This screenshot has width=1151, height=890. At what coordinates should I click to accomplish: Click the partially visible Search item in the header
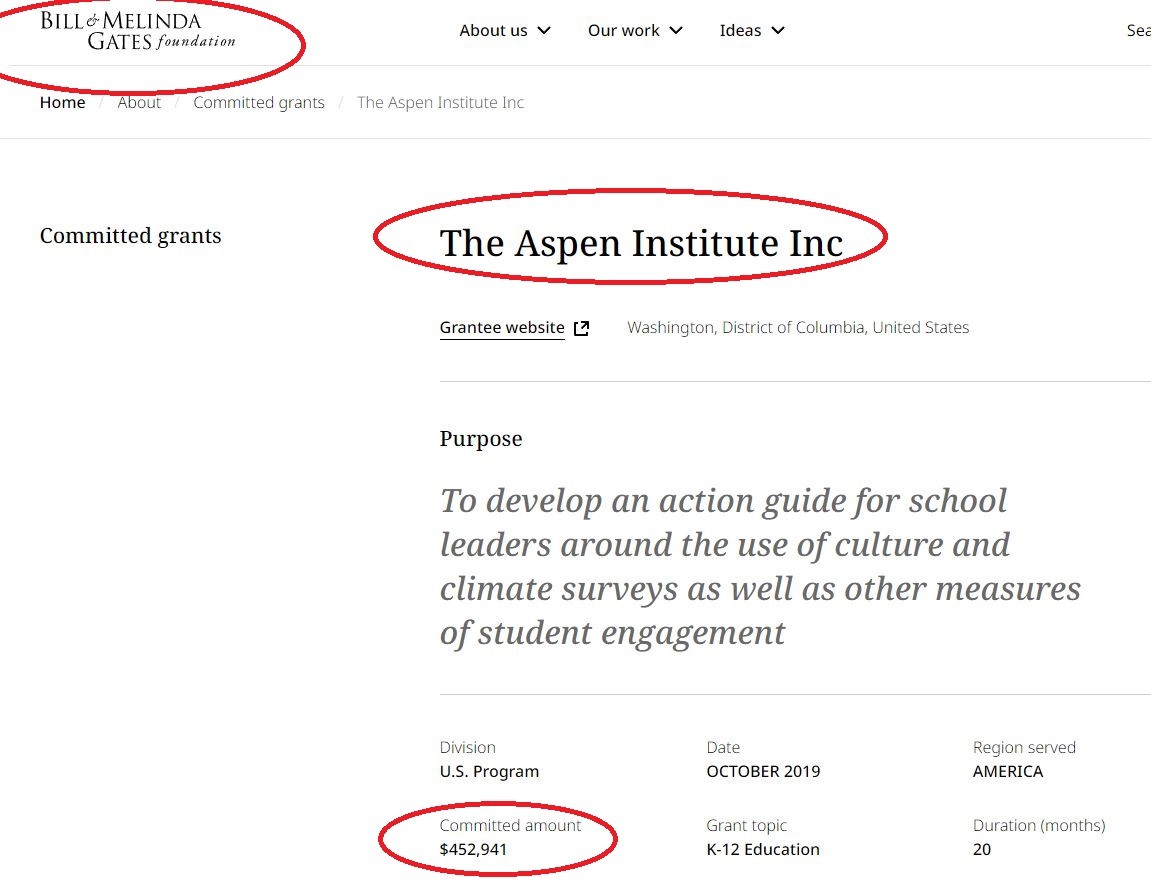pyautogui.click(x=1139, y=31)
